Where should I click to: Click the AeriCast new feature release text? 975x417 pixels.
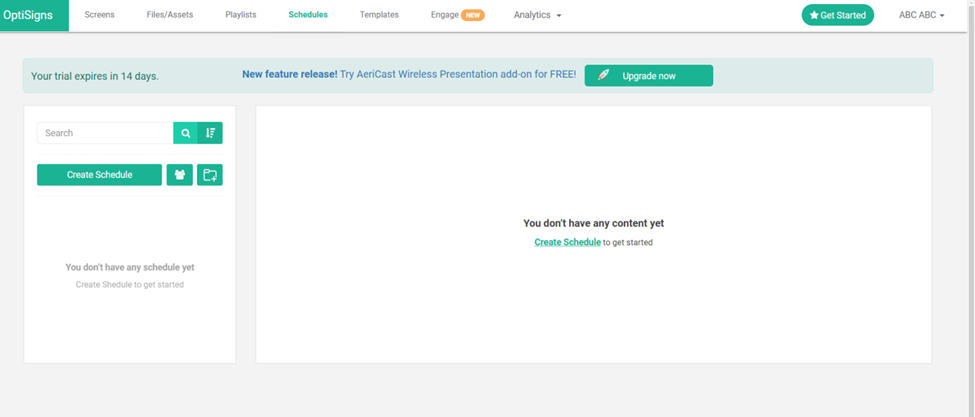(408, 75)
